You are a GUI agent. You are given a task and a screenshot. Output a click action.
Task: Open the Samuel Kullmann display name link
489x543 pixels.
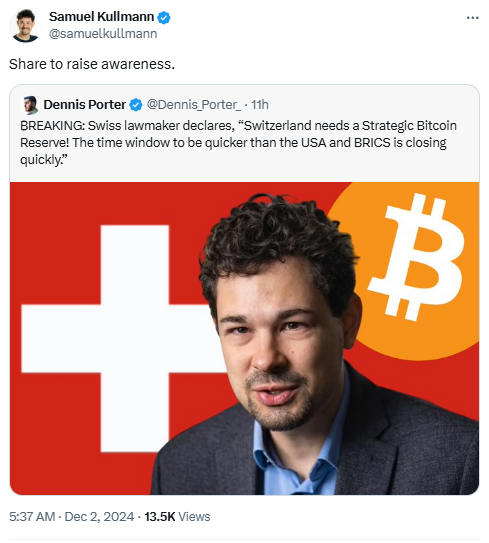pyautogui.click(x=101, y=16)
